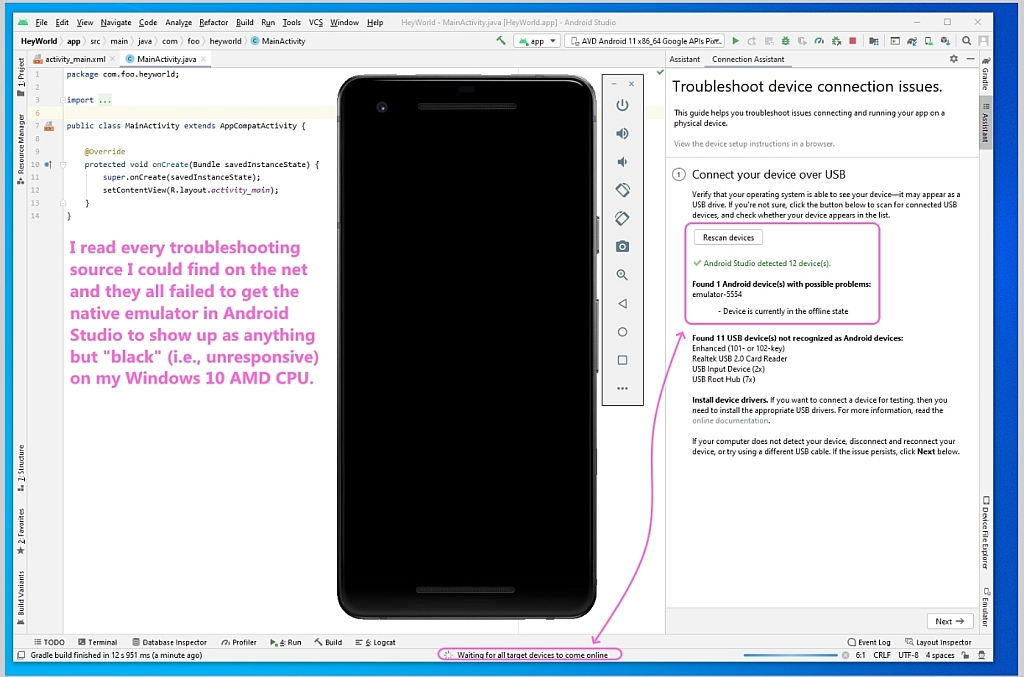Toggle the read-only lock icon in status bar
This screenshot has height=677, width=1024.
point(965,655)
